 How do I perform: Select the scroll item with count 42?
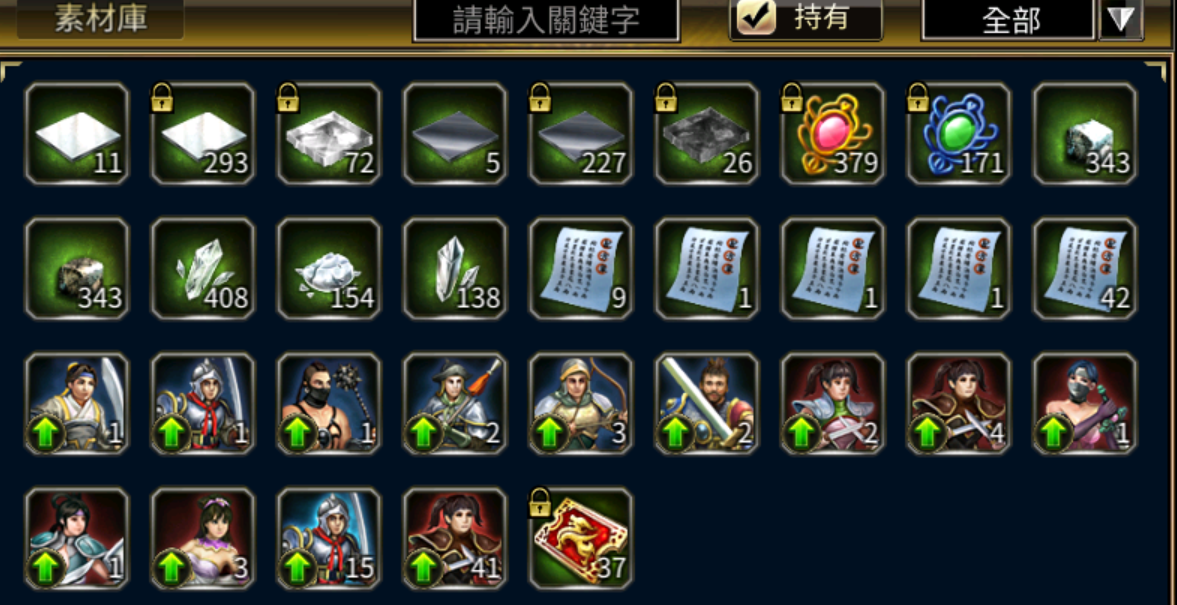1085,269
